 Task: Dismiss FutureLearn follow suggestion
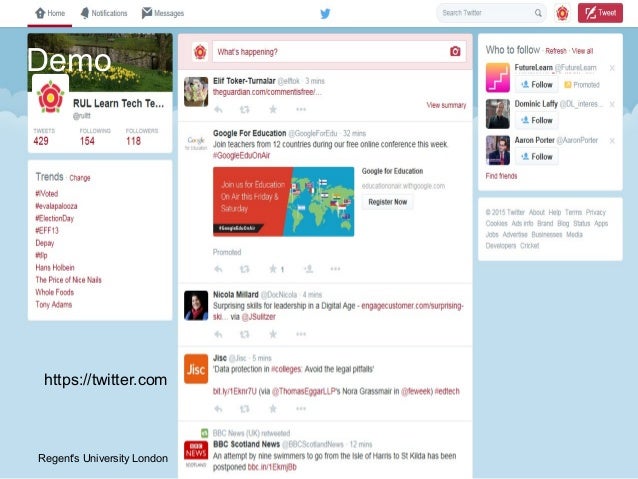[x=612, y=68]
